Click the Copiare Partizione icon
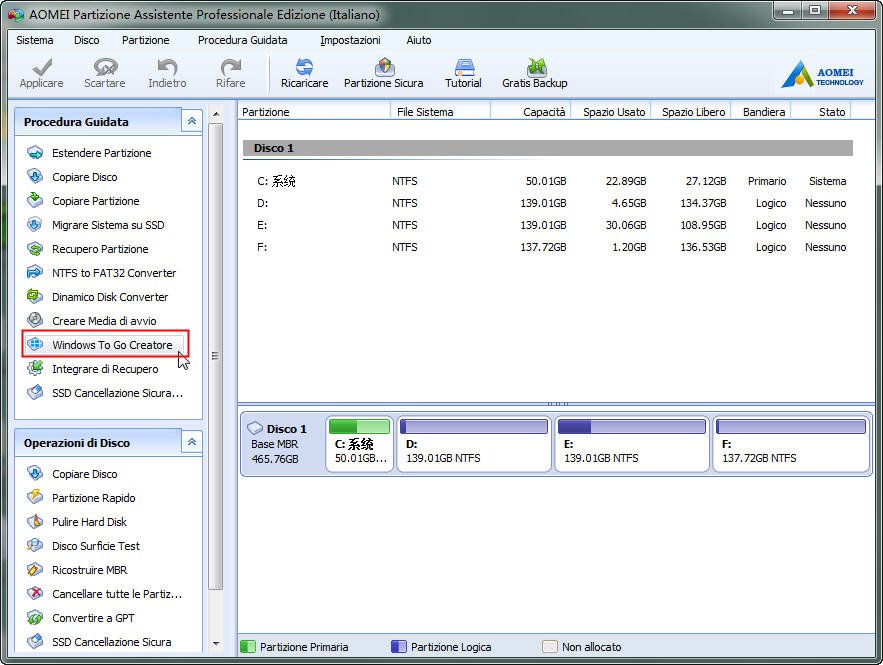The image size is (883, 665). [x=35, y=200]
